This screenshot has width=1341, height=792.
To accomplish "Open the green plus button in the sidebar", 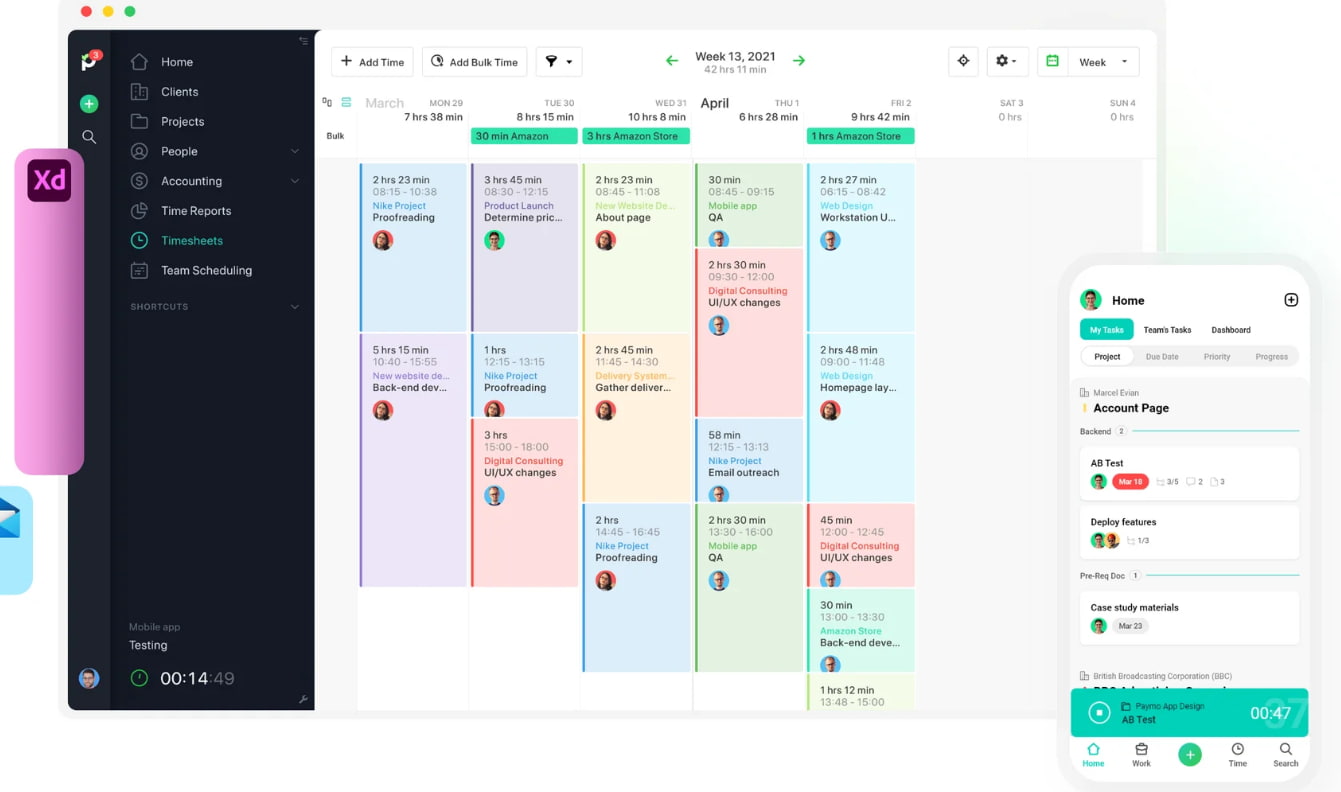I will click(x=88, y=103).
